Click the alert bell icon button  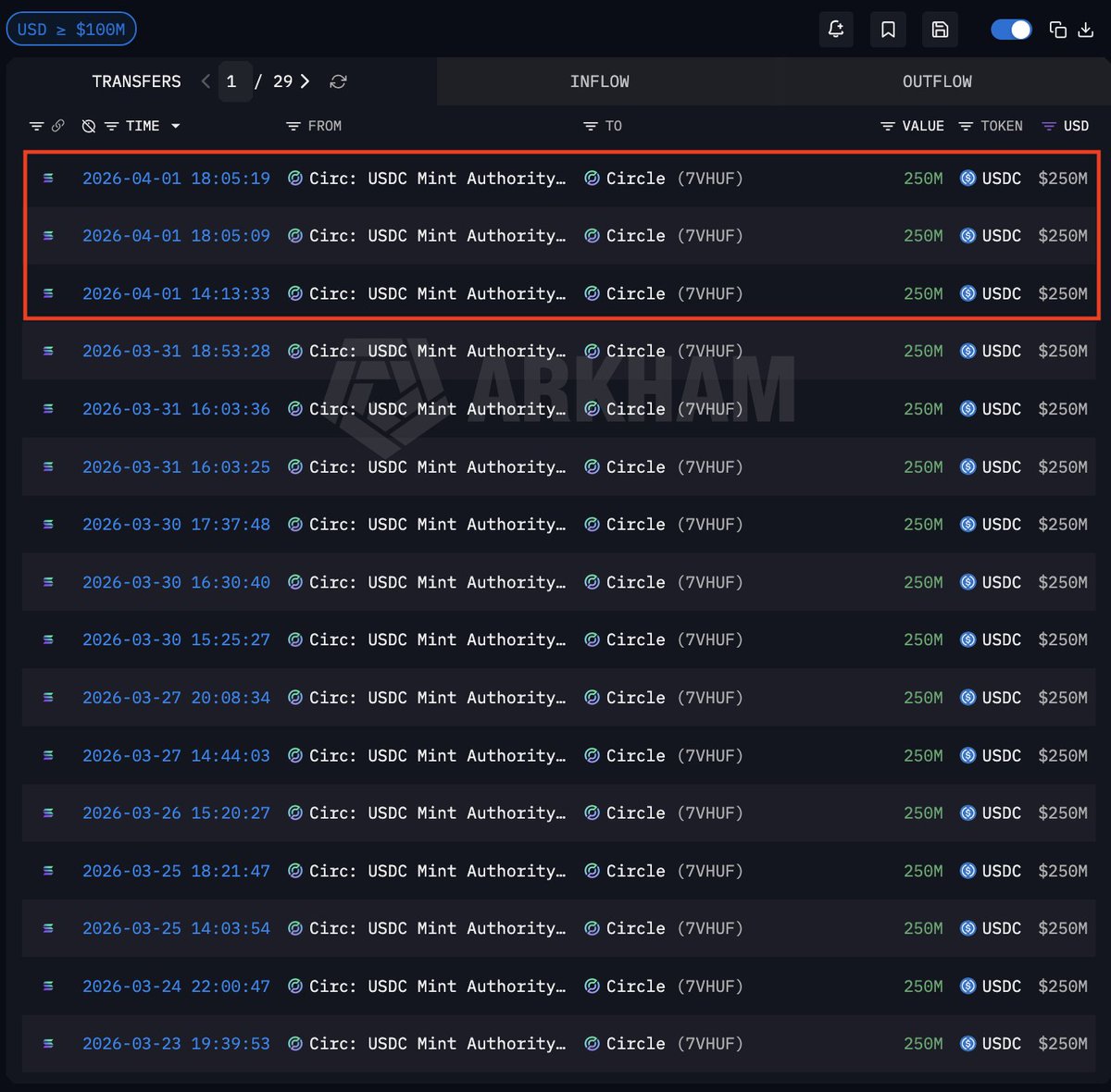click(x=836, y=30)
